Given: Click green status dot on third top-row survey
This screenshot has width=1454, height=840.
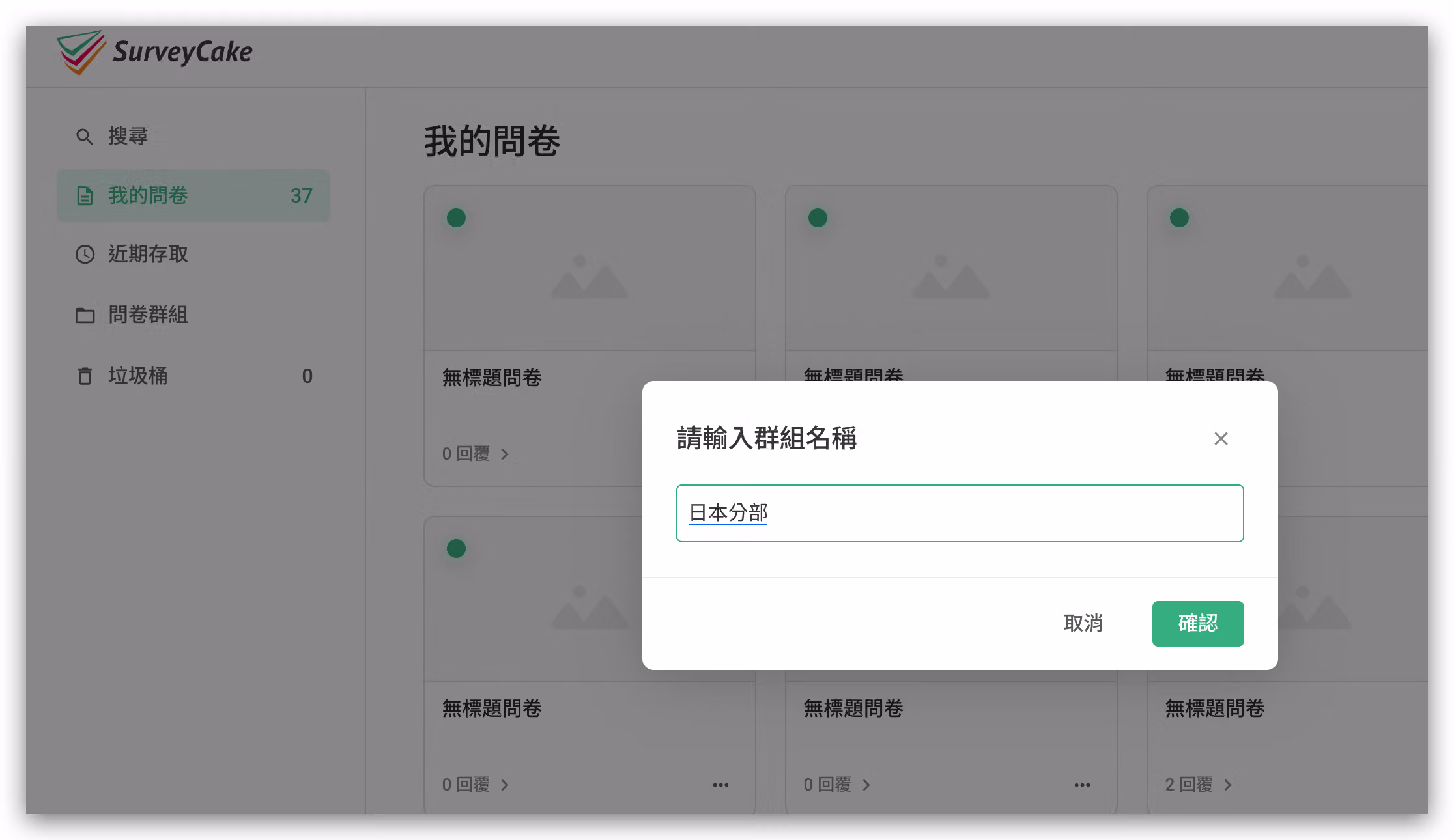Looking at the screenshot, I should tap(1179, 217).
